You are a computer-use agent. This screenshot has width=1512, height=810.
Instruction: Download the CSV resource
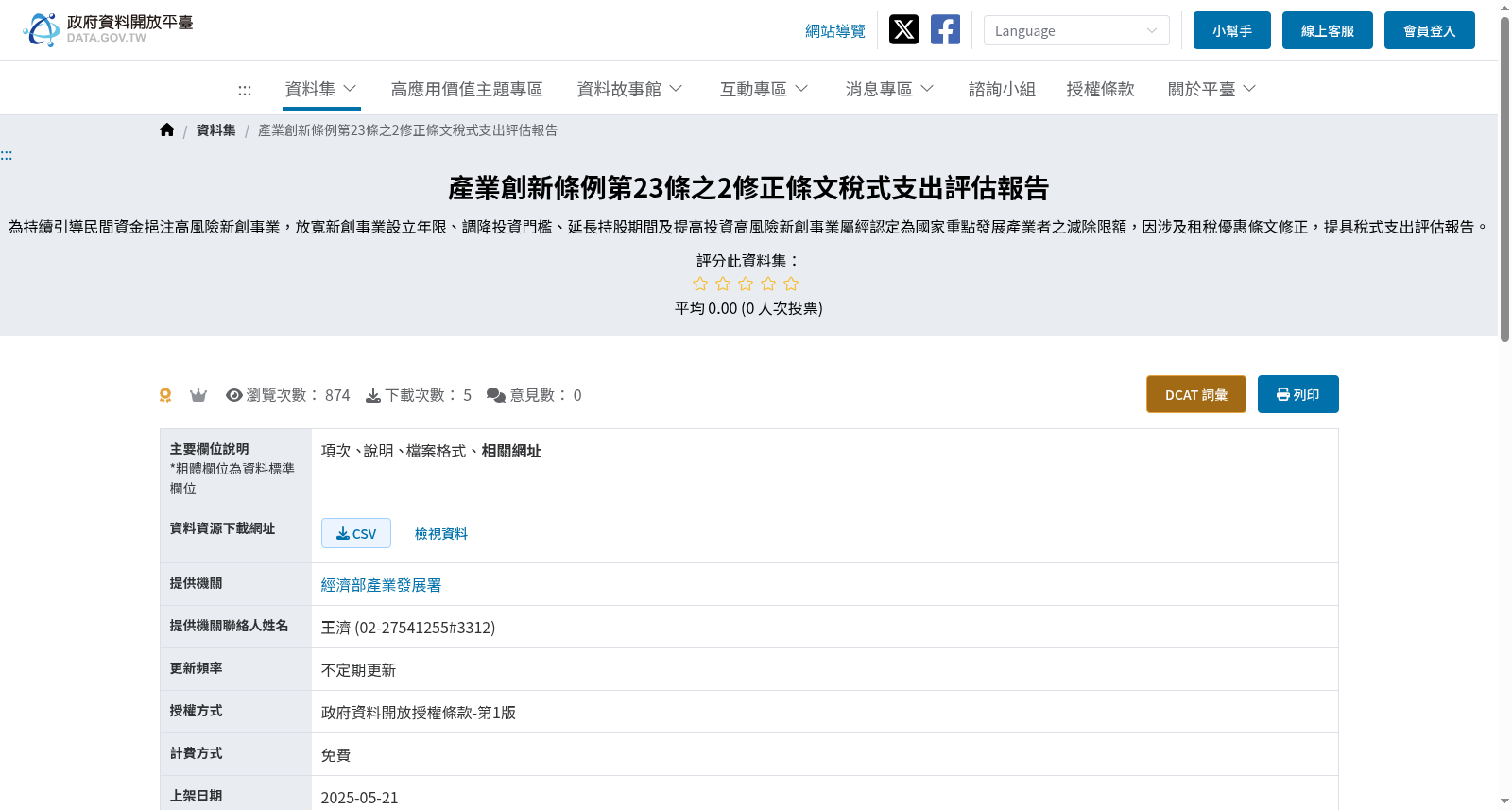(356, 533)
